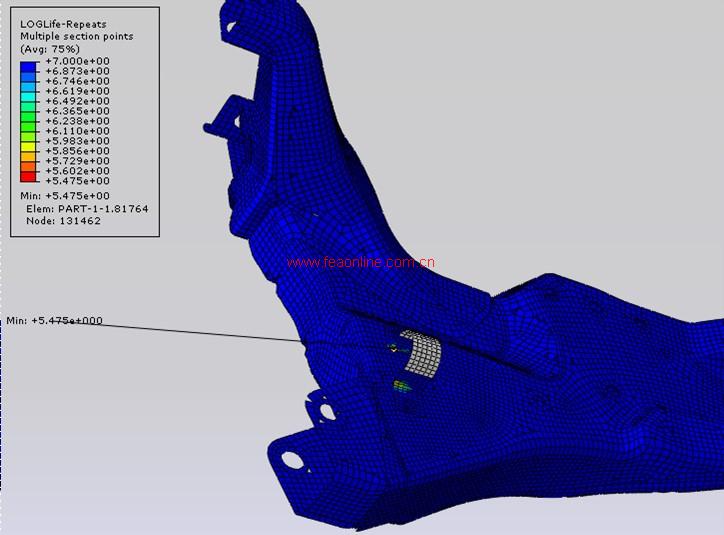Click the red swatch in legend
The image size is (724, 535).
coord(29,176)
